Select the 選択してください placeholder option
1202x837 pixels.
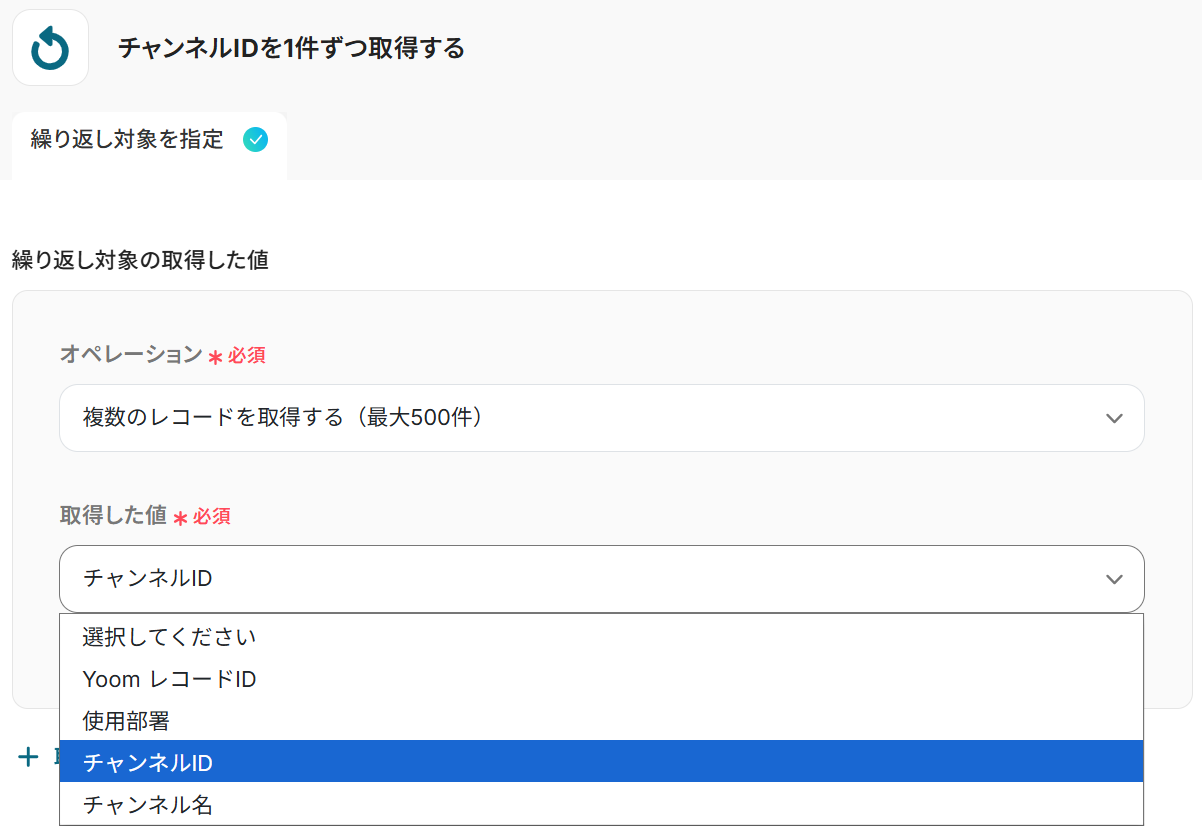click(169, 637)
